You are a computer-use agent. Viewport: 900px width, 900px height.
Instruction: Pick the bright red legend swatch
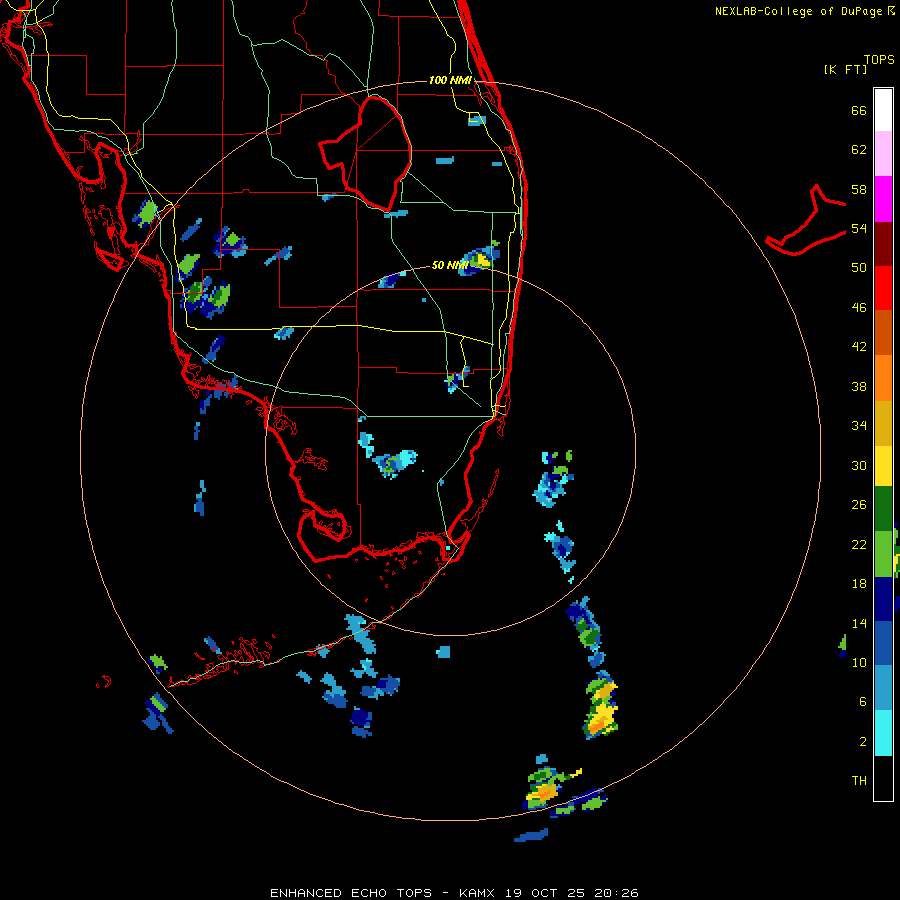point(883,288)
